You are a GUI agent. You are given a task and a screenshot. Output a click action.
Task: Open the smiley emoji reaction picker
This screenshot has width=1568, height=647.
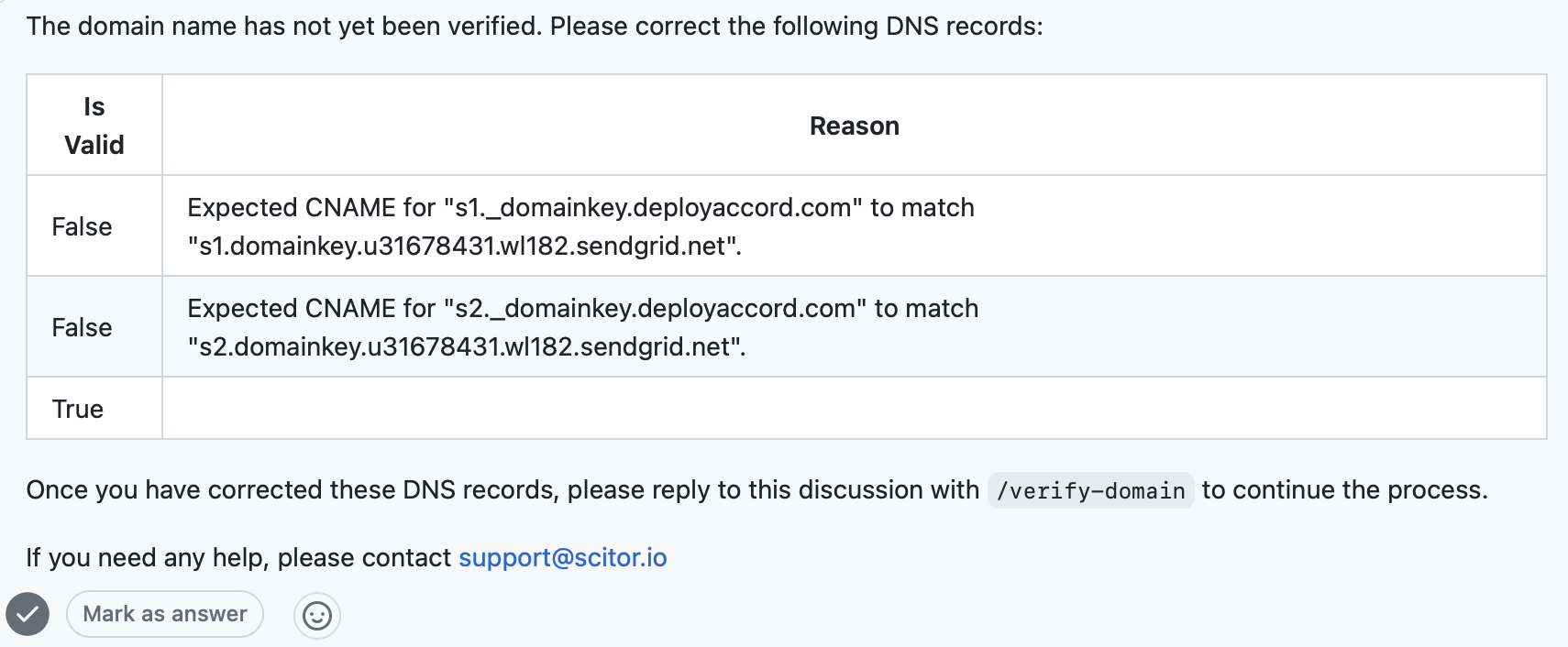pos(317,616)
